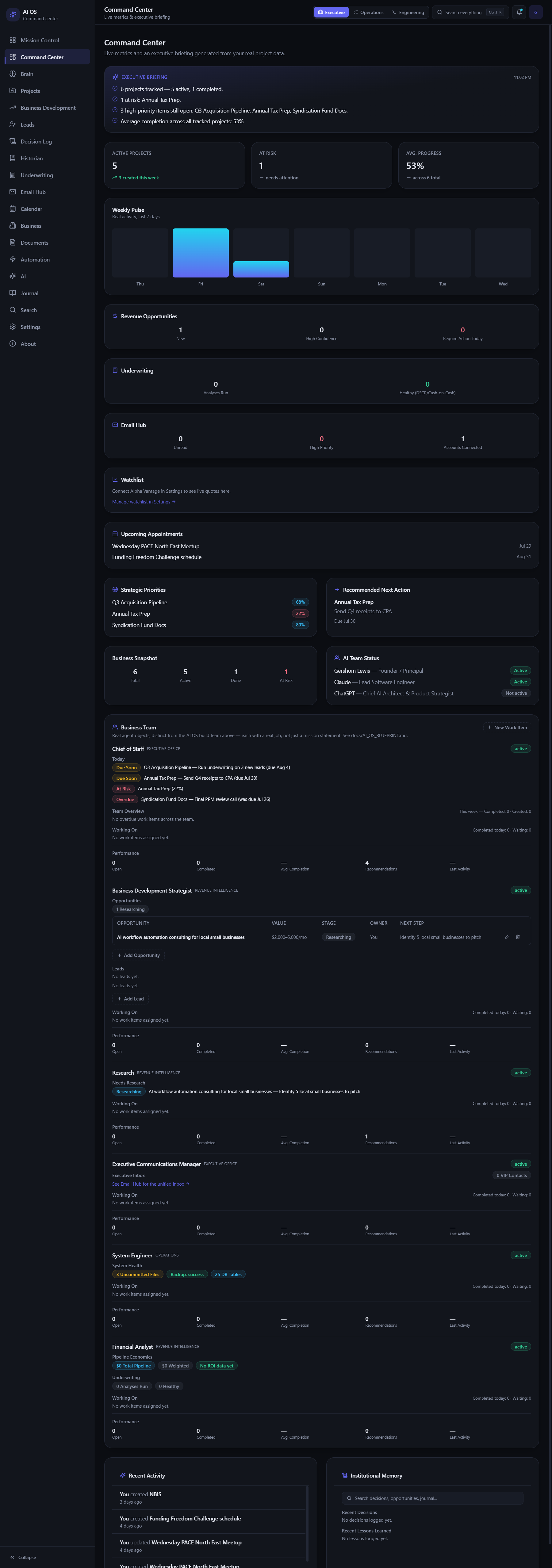Go to Projects in the sidebar
Viewport: 552px width, 1568px height.
point(48,91)
